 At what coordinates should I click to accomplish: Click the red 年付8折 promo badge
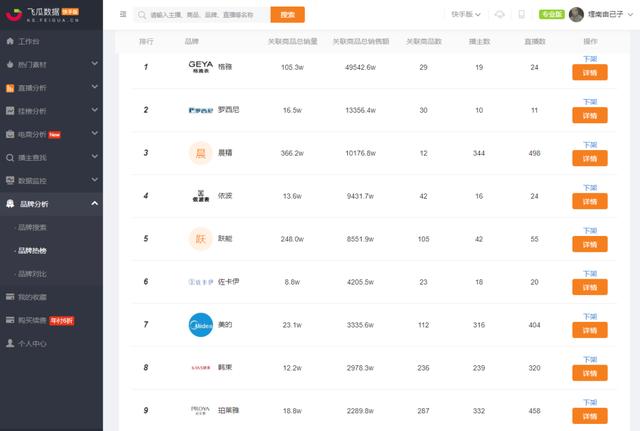62,321
